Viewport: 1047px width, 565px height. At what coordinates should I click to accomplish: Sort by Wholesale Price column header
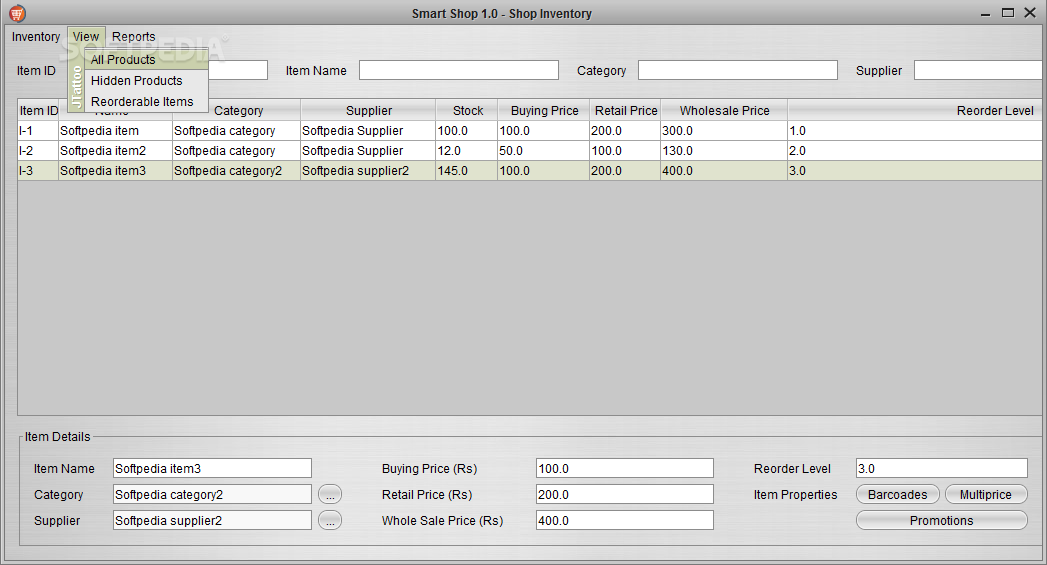(724, 111)
